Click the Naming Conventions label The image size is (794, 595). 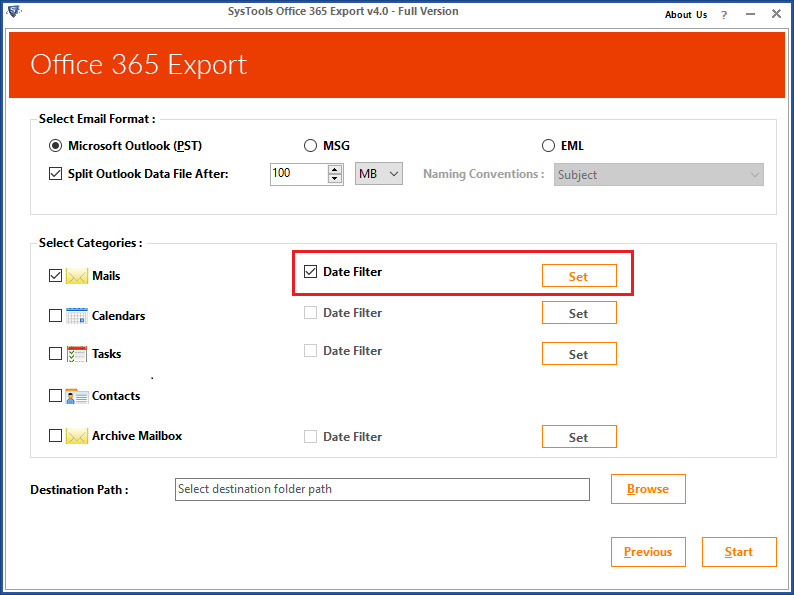coord(484,174)
